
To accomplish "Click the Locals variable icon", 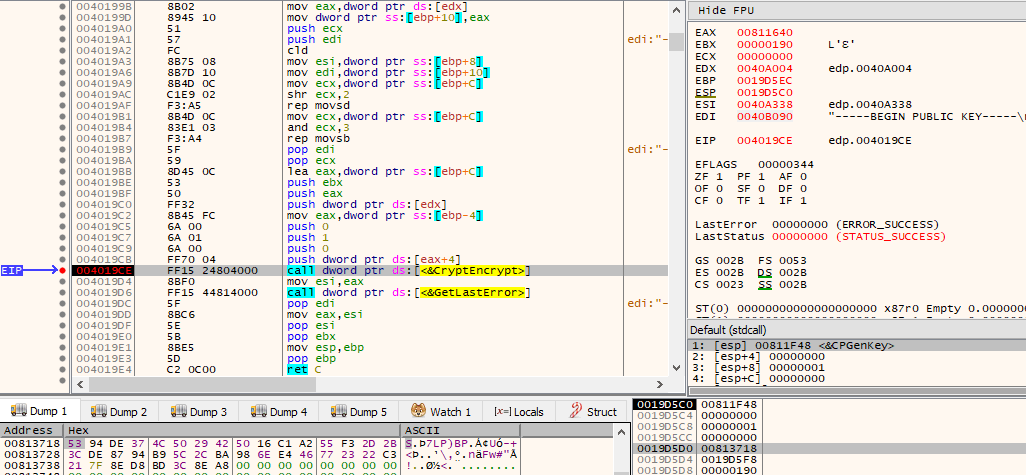I will click(502, 412).
